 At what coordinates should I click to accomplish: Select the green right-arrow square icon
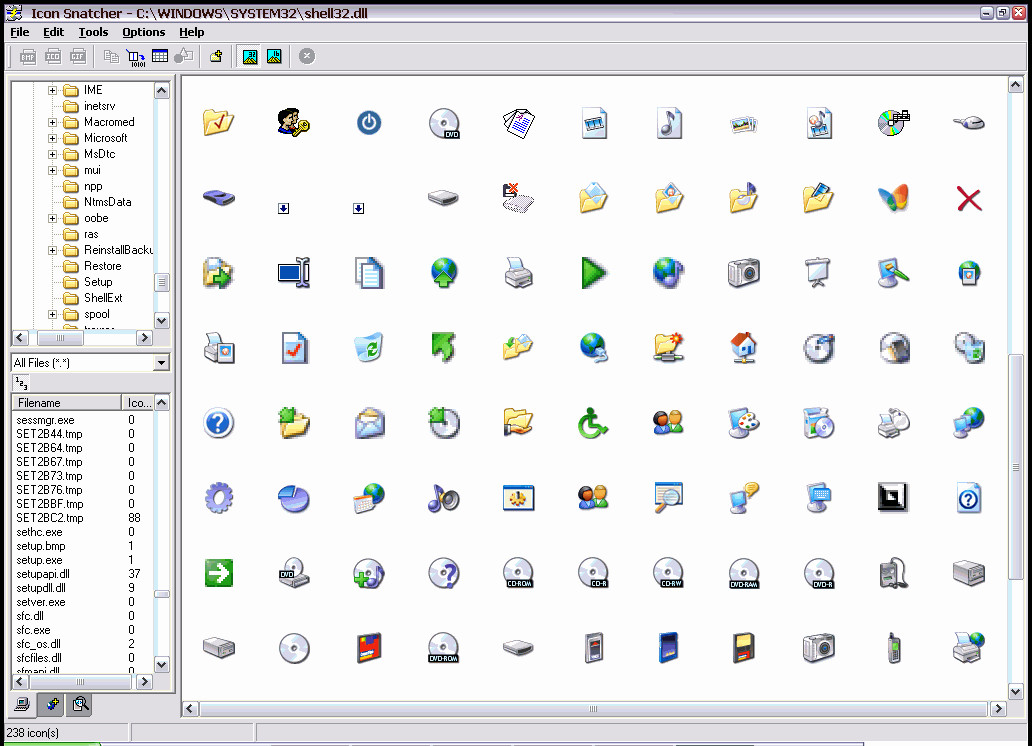[x=219, y=573]
